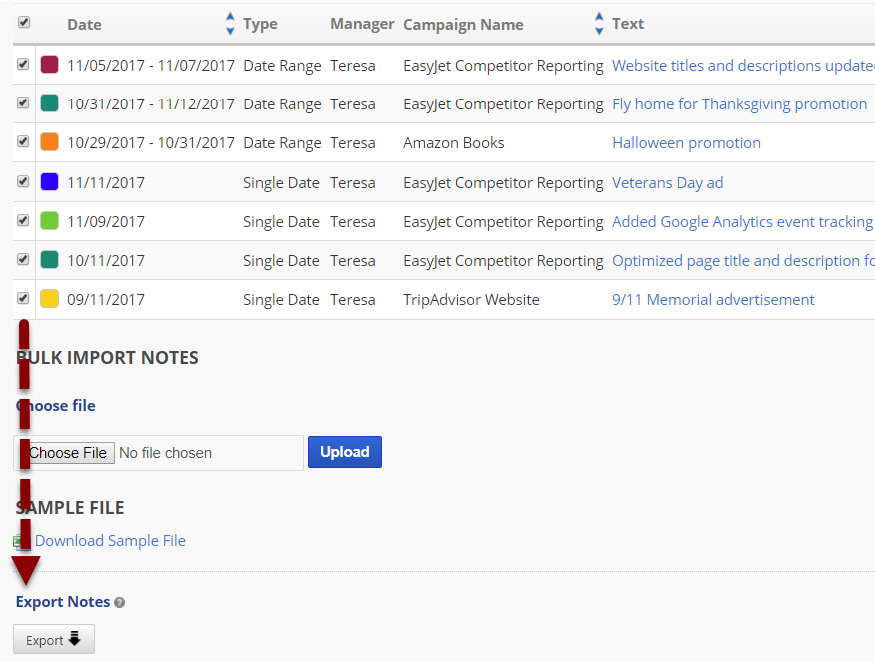Click the yellow swatch for TripAdvisor note

[x=49, y=299]
